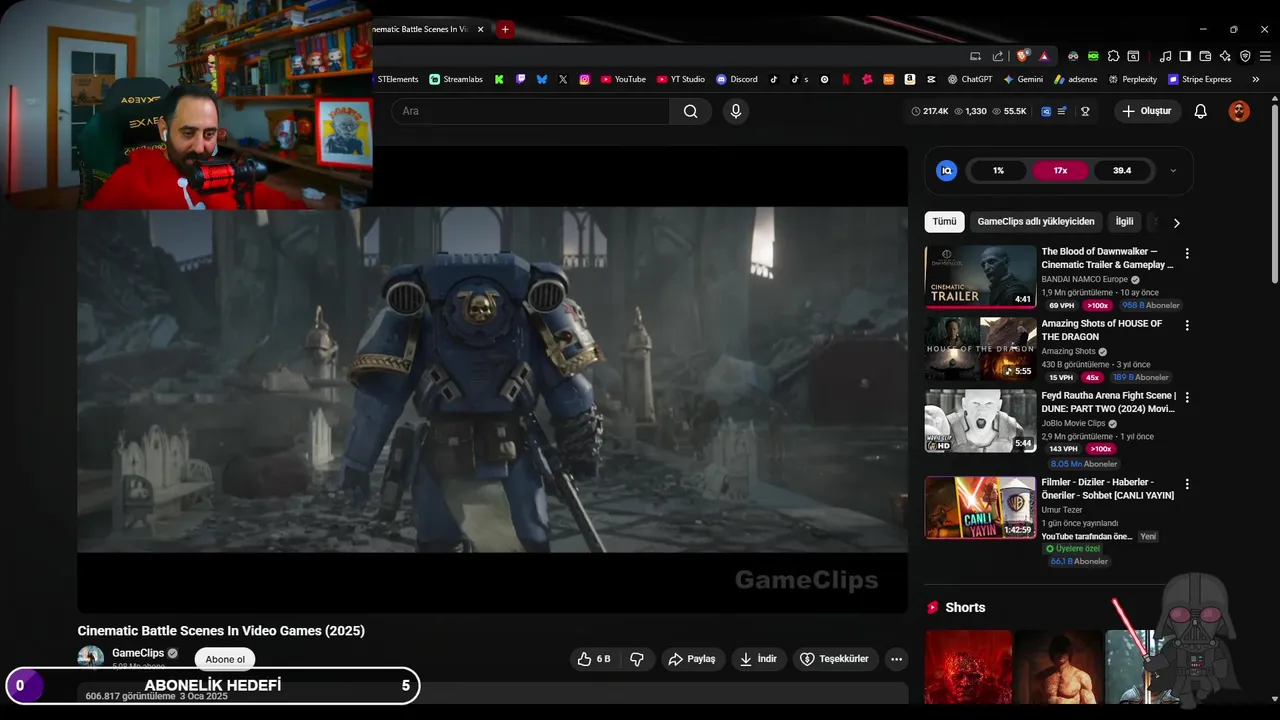Click the Oluştur create button
This screenshot has width=1280, height=720.
coord(1147,111)
